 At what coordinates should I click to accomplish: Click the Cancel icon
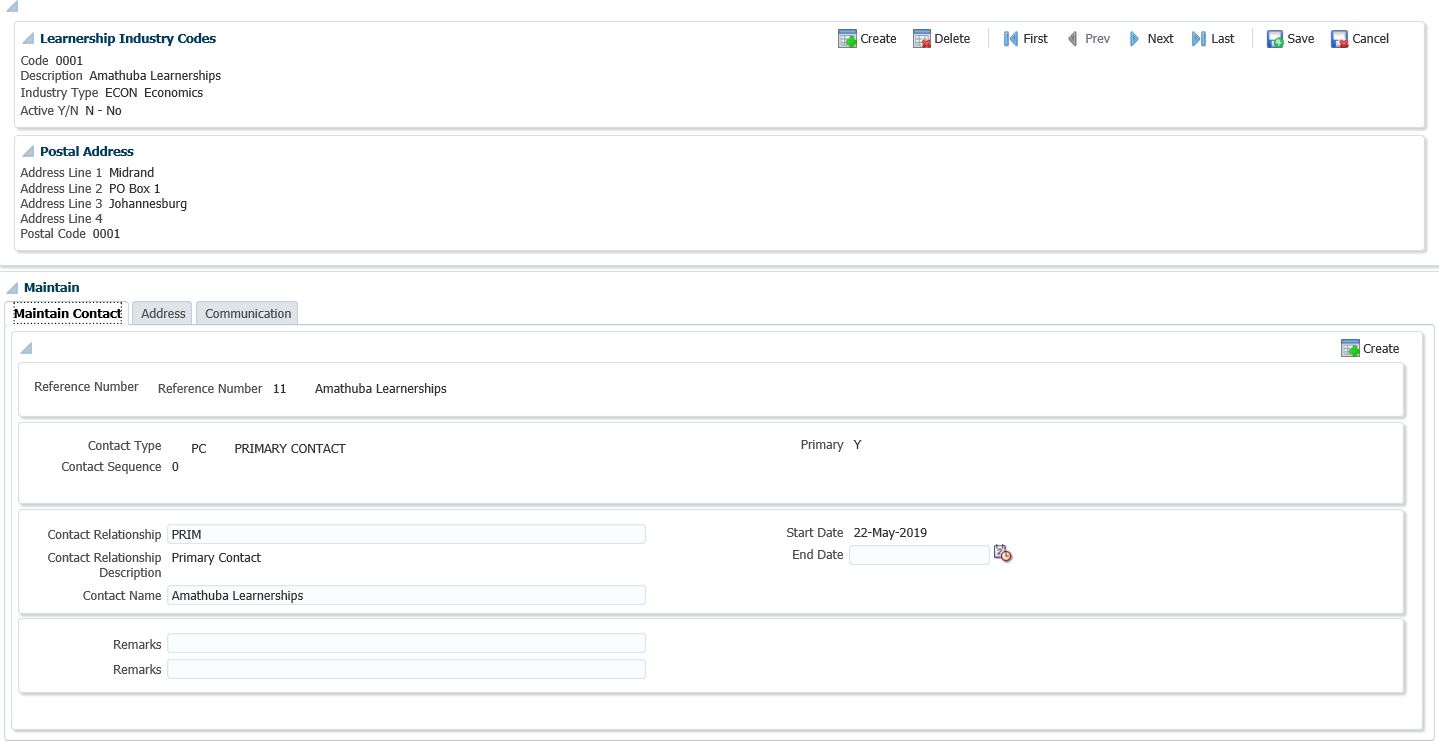click(1339, 39)
